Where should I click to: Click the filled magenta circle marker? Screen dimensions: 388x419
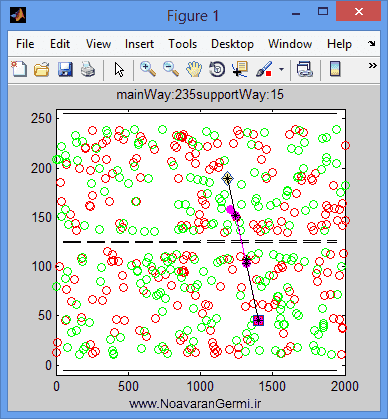click(x=230, y=210)
